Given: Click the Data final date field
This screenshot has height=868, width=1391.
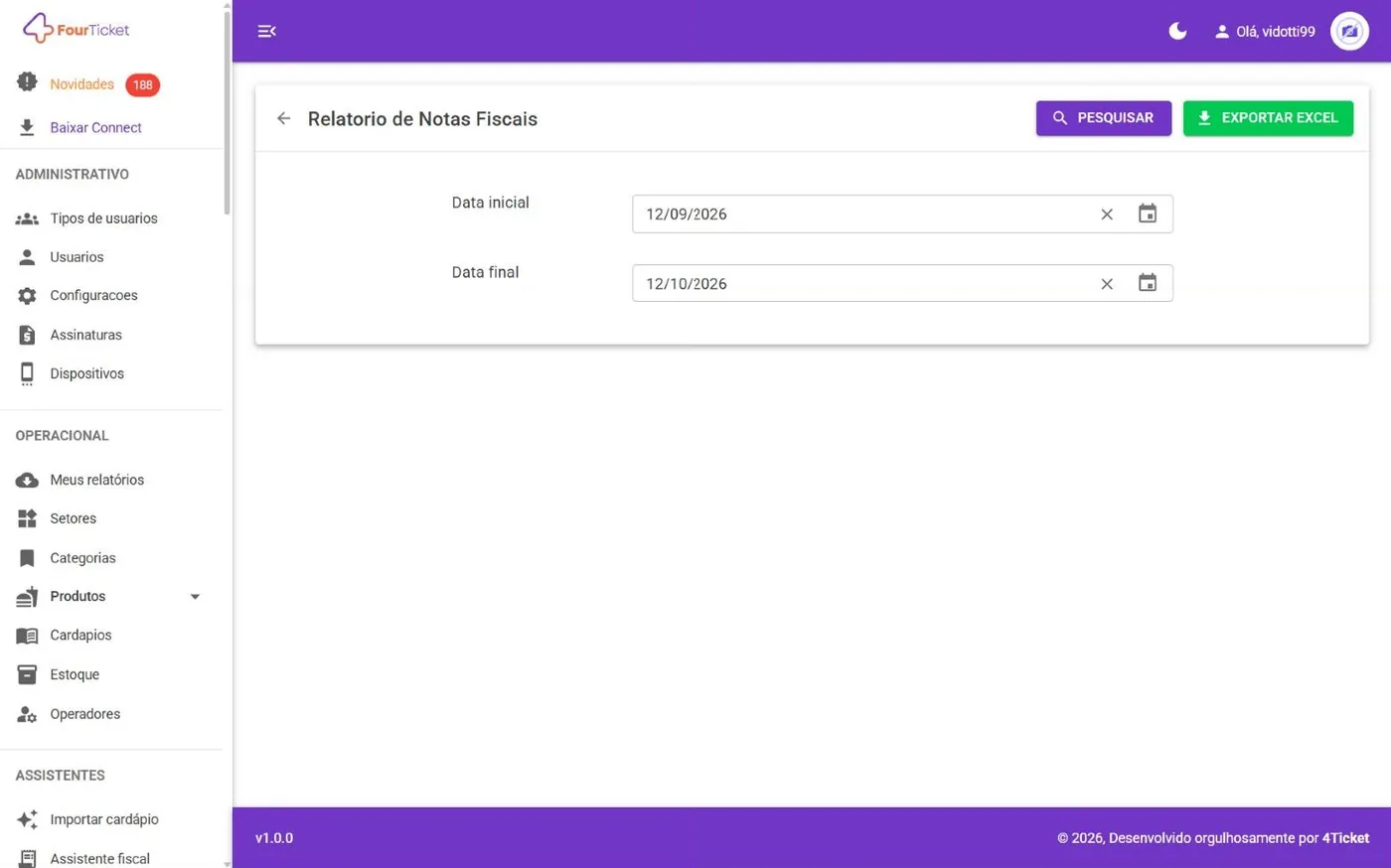Looking at the screenshot, I should (902, 283).
